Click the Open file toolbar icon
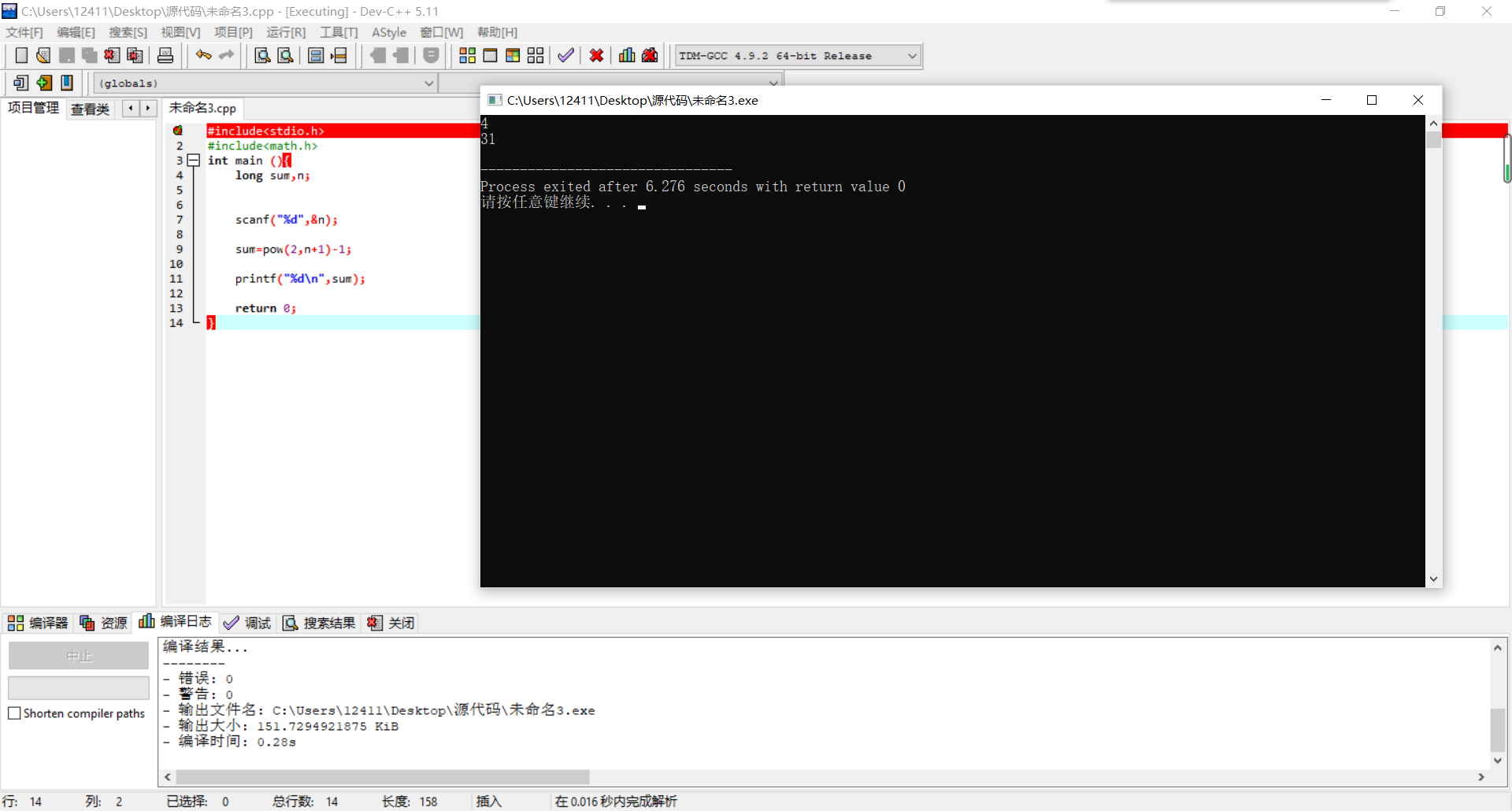The width and height of the screenshot is (1512, 811). [44, 55]
